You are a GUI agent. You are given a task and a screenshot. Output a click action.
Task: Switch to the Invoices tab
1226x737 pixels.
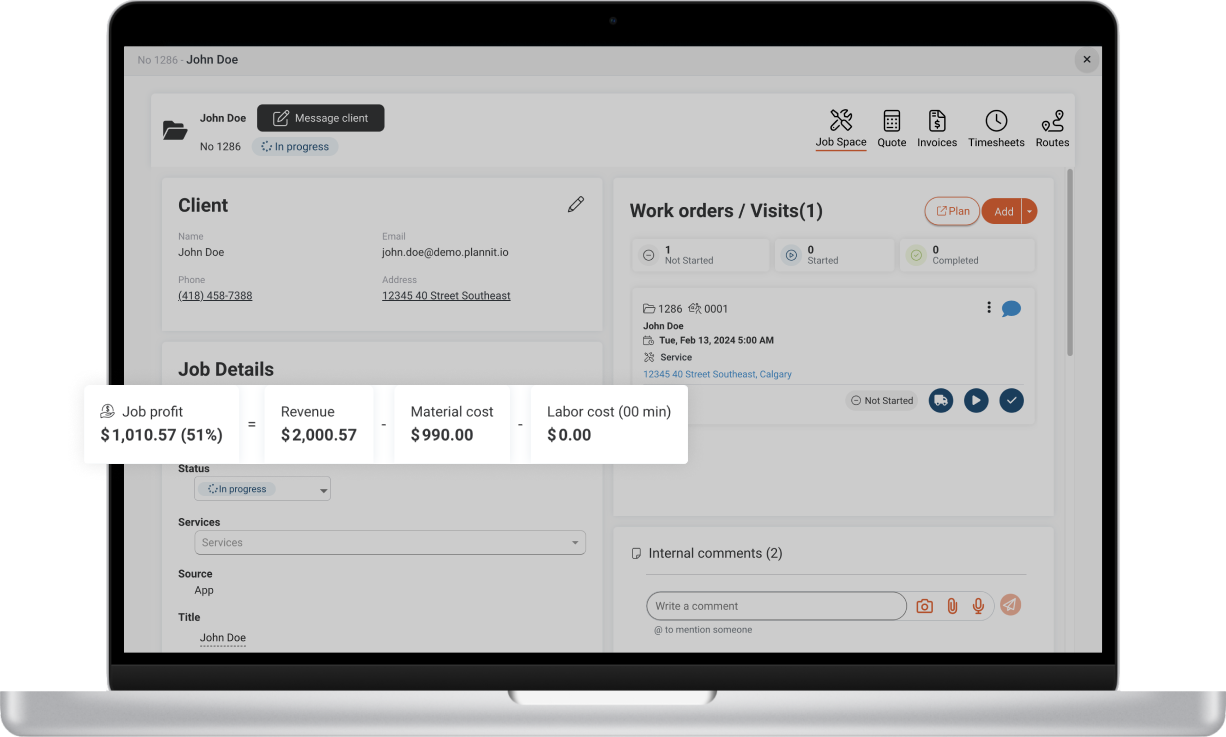[x=937, y=129]
